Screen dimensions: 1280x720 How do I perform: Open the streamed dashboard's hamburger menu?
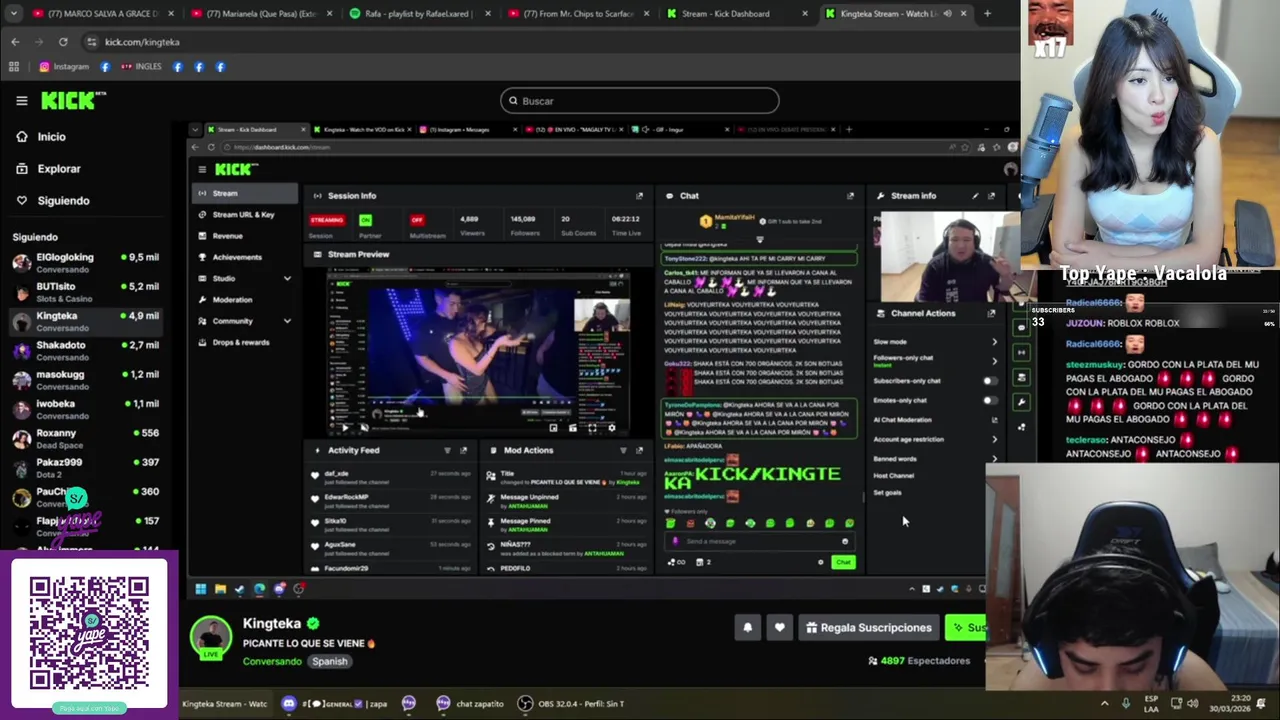202,170
